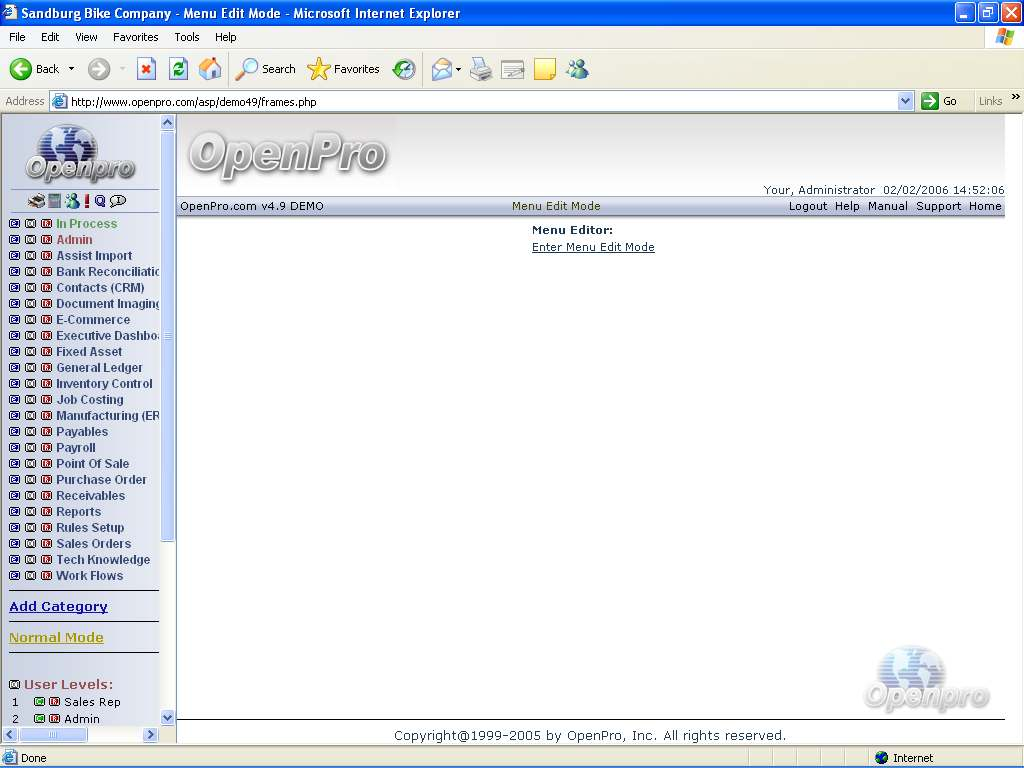Screen dimensions: 1024x768
Task: Click the red exclamation mark icon
Action: (87, 201)
